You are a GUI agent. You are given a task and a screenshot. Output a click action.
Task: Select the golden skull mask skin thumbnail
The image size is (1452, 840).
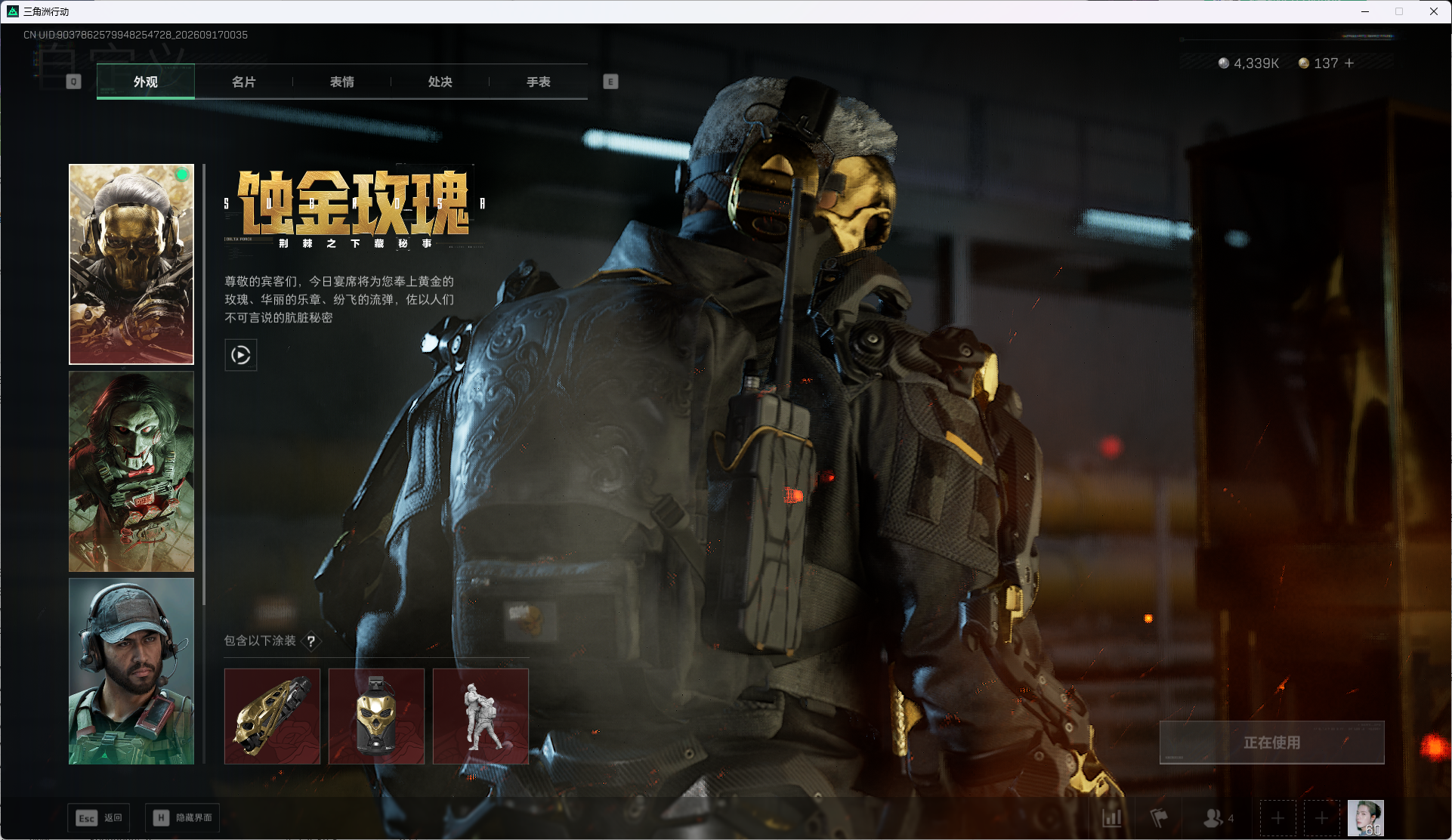click(131, 264)
